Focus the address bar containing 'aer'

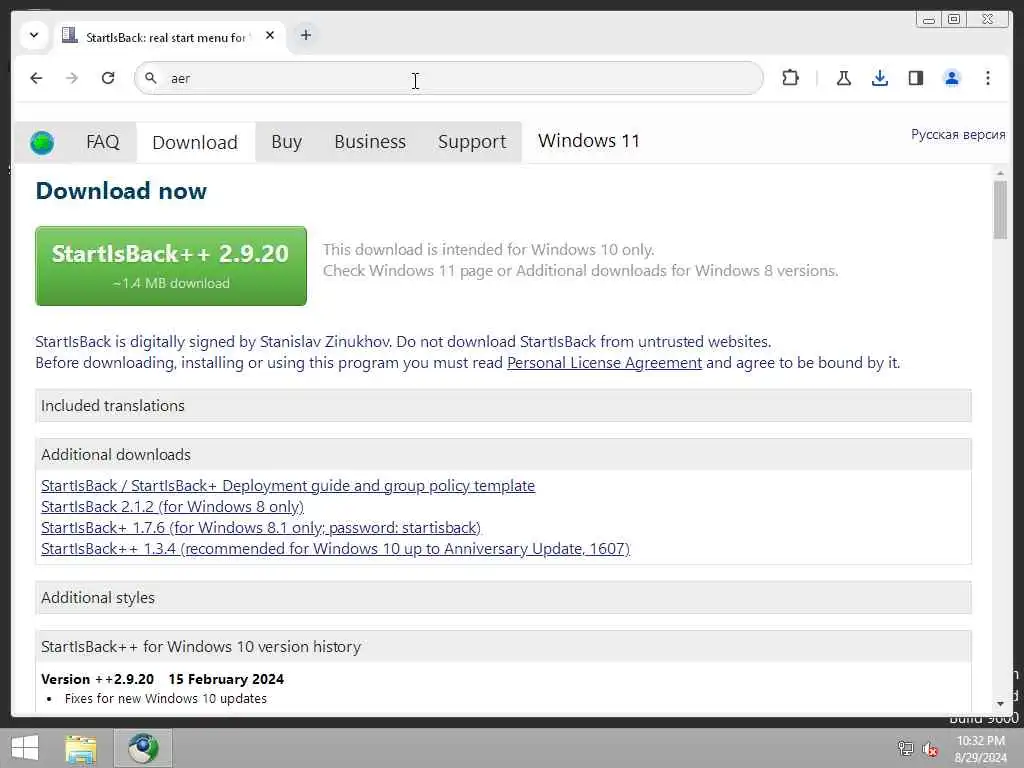click(449, 78)
